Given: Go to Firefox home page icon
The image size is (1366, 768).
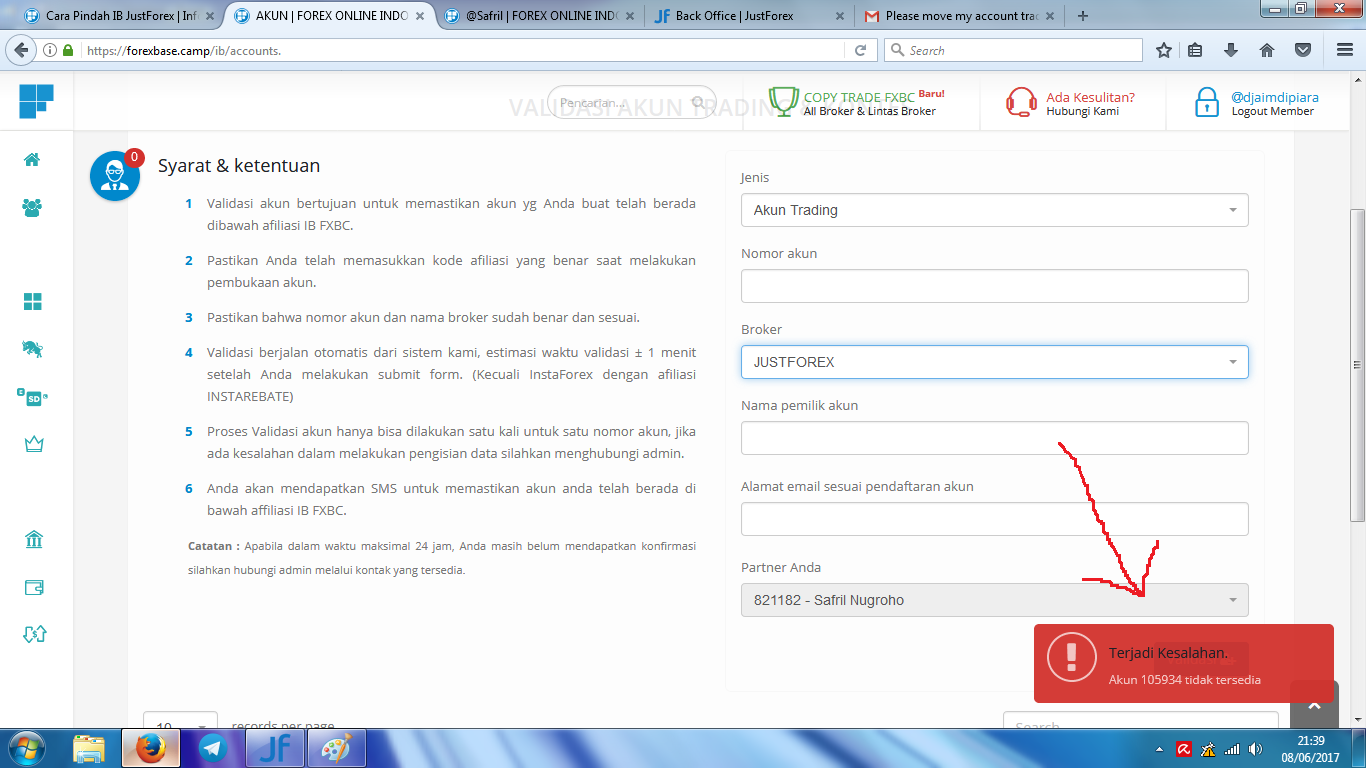Looking at the screenshot, I should click(1267, 50).
